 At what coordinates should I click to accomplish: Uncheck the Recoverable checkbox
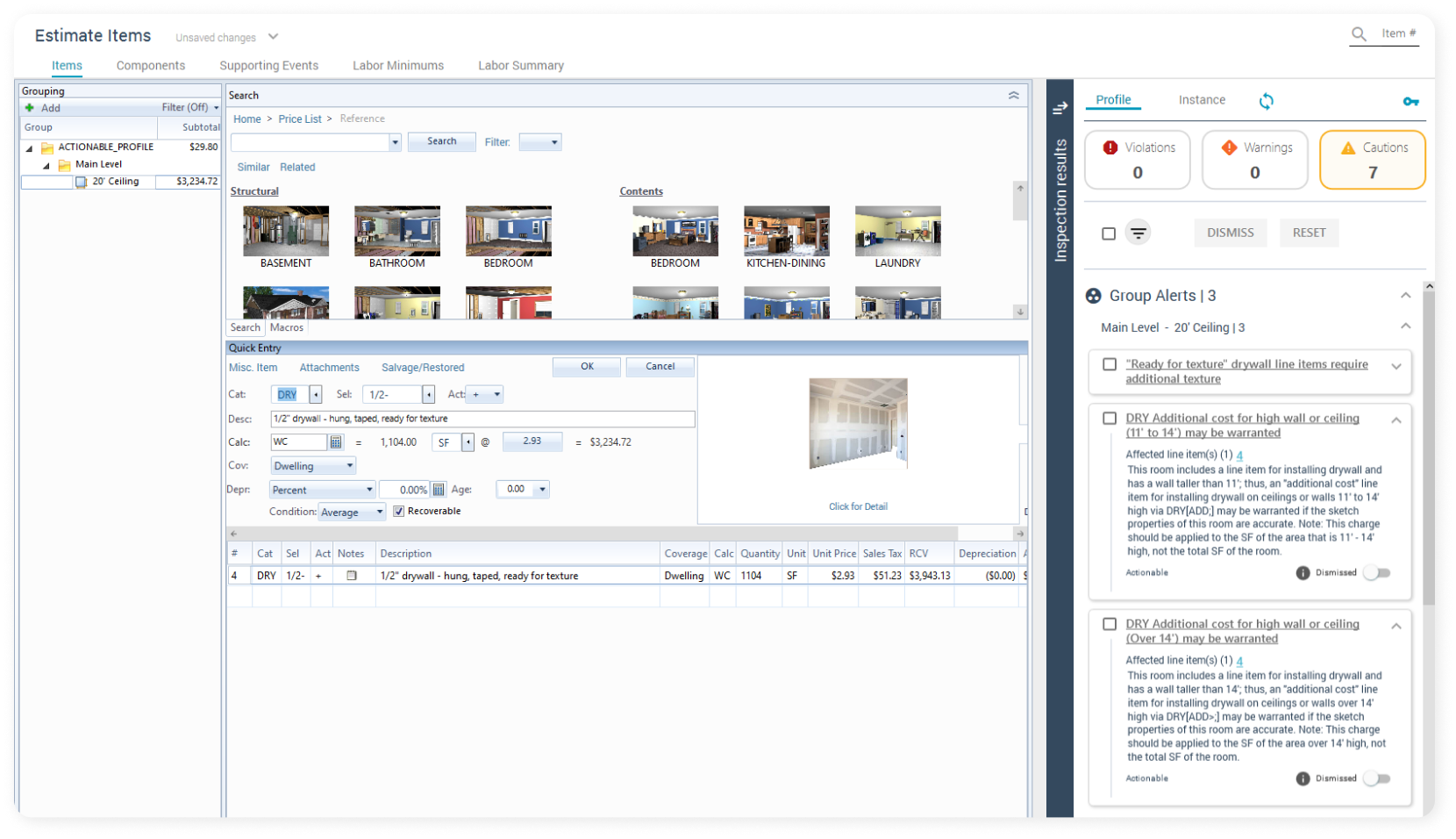click(x=399, y=511)
